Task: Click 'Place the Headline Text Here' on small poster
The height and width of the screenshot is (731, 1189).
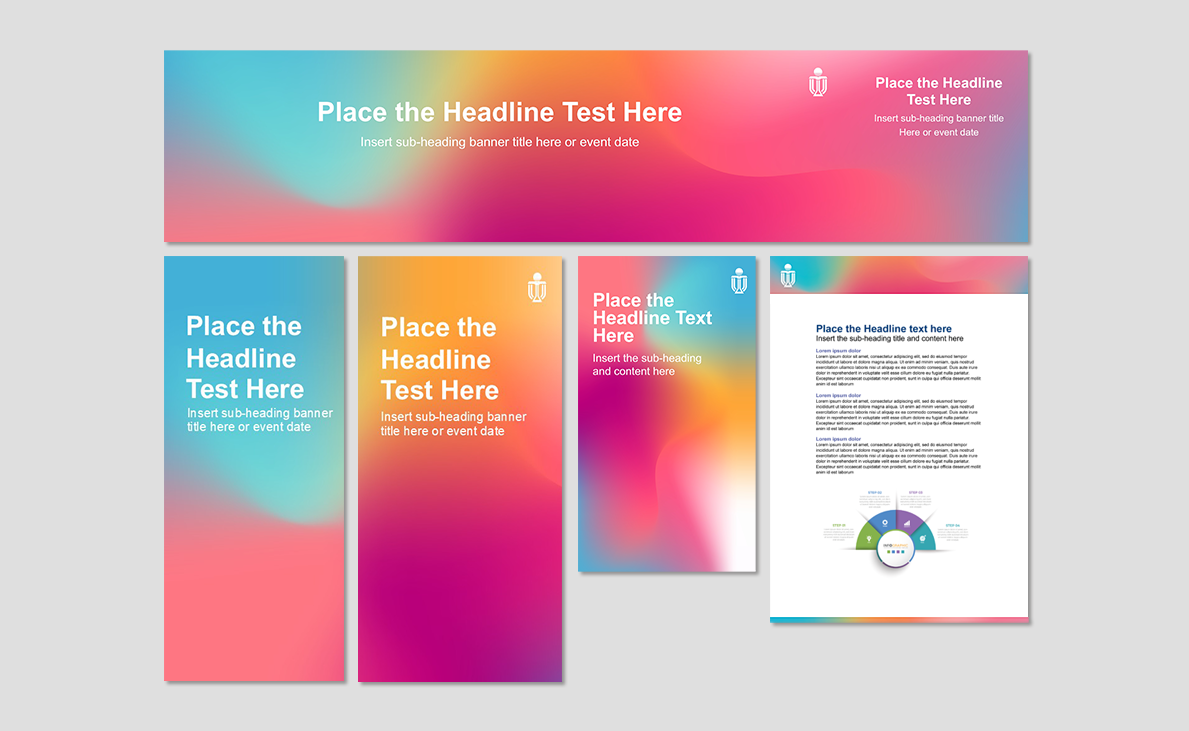Action: pos(652,318)
